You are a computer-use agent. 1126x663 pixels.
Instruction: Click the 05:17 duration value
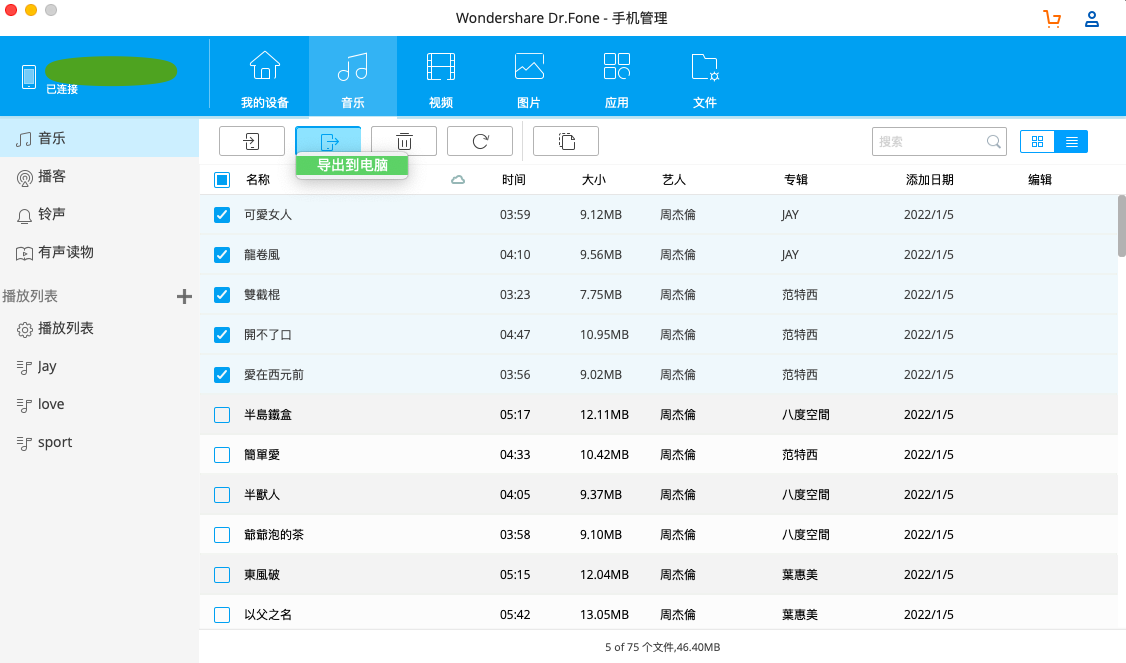[x=515, y=415]
